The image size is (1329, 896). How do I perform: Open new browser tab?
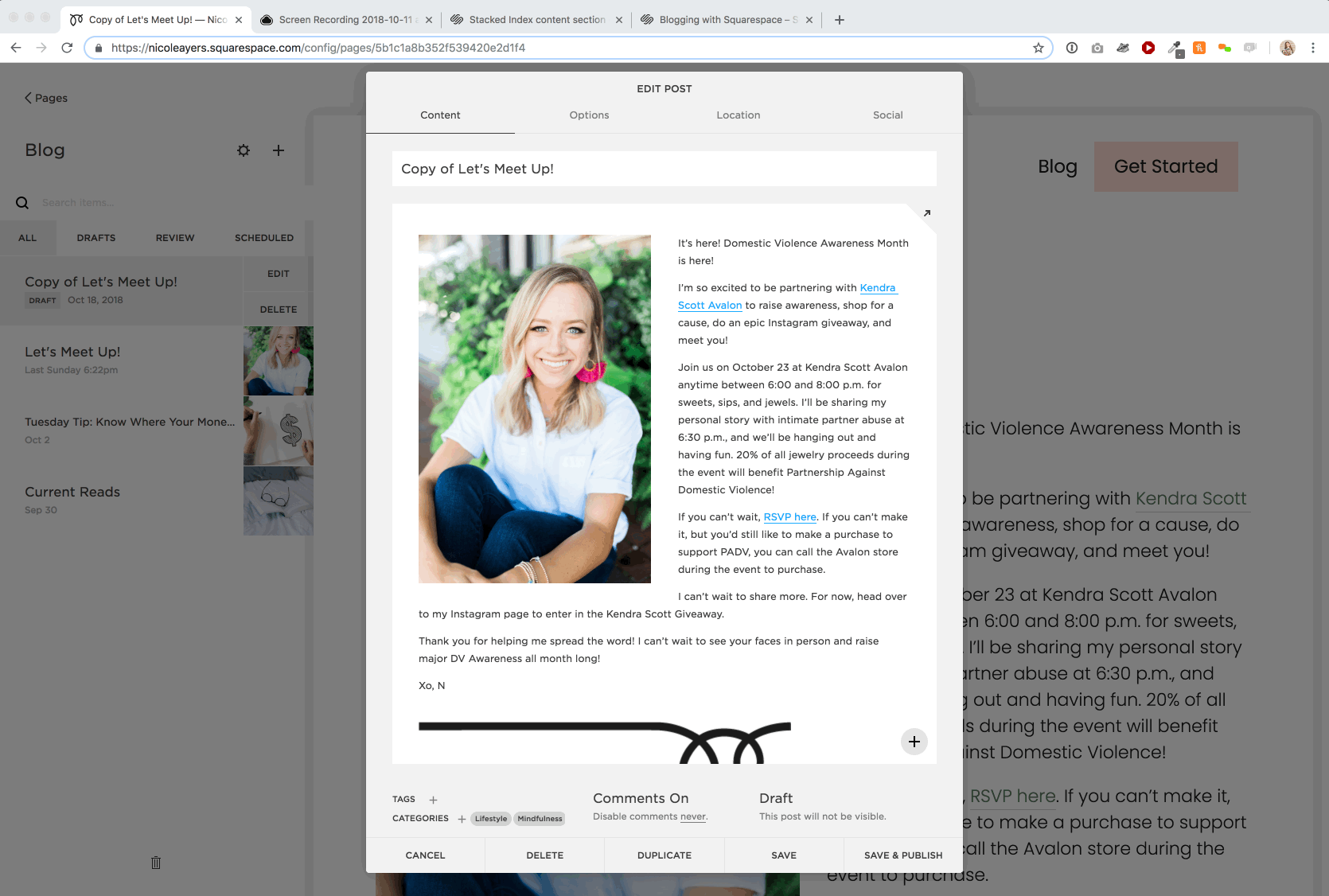840,20
